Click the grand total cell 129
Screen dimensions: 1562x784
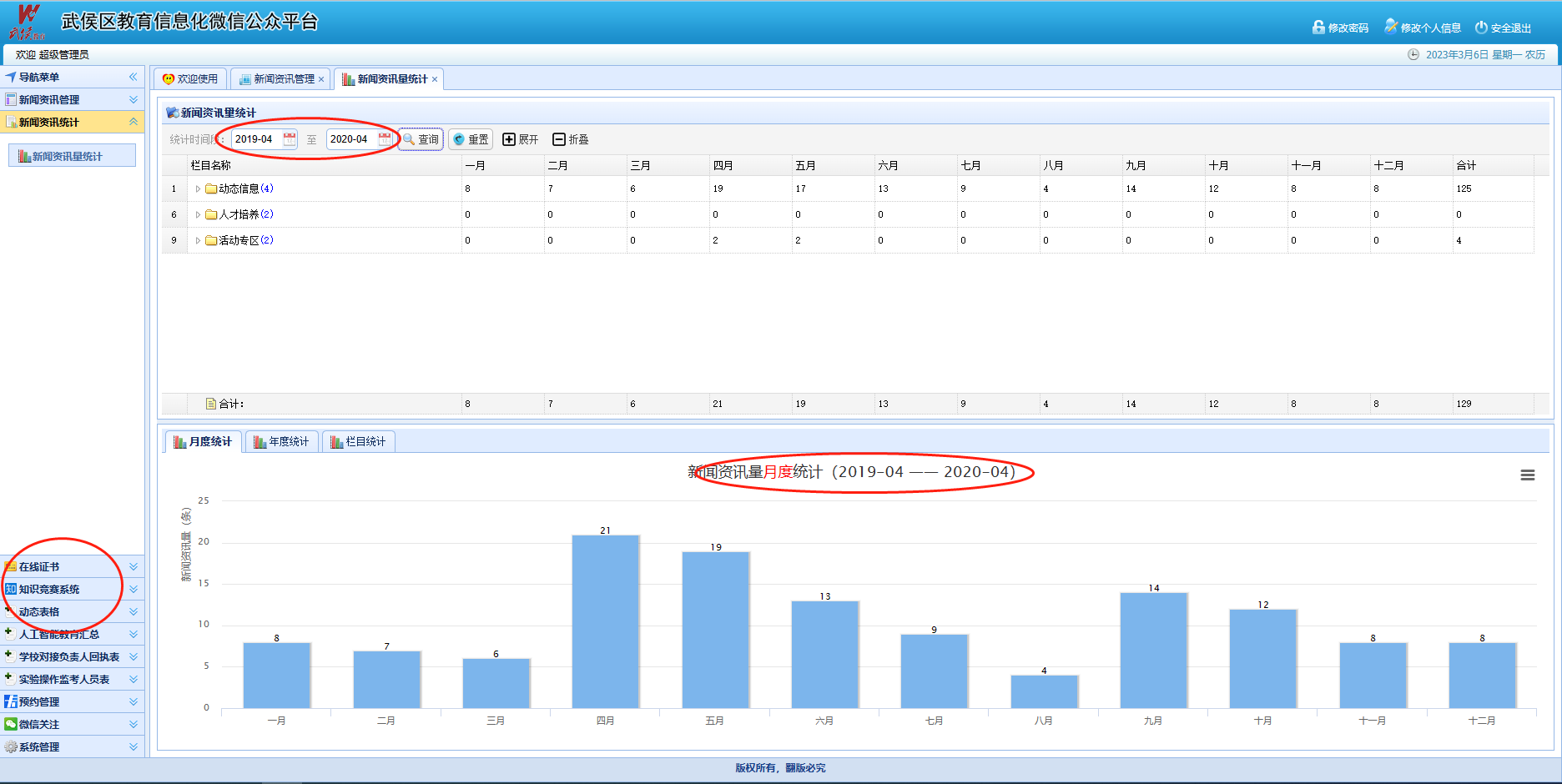1494,404
